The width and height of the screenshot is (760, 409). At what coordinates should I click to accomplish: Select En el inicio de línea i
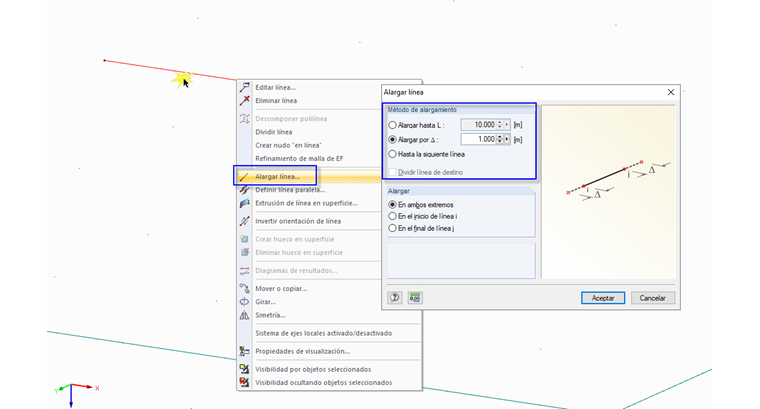click(393, 216)
